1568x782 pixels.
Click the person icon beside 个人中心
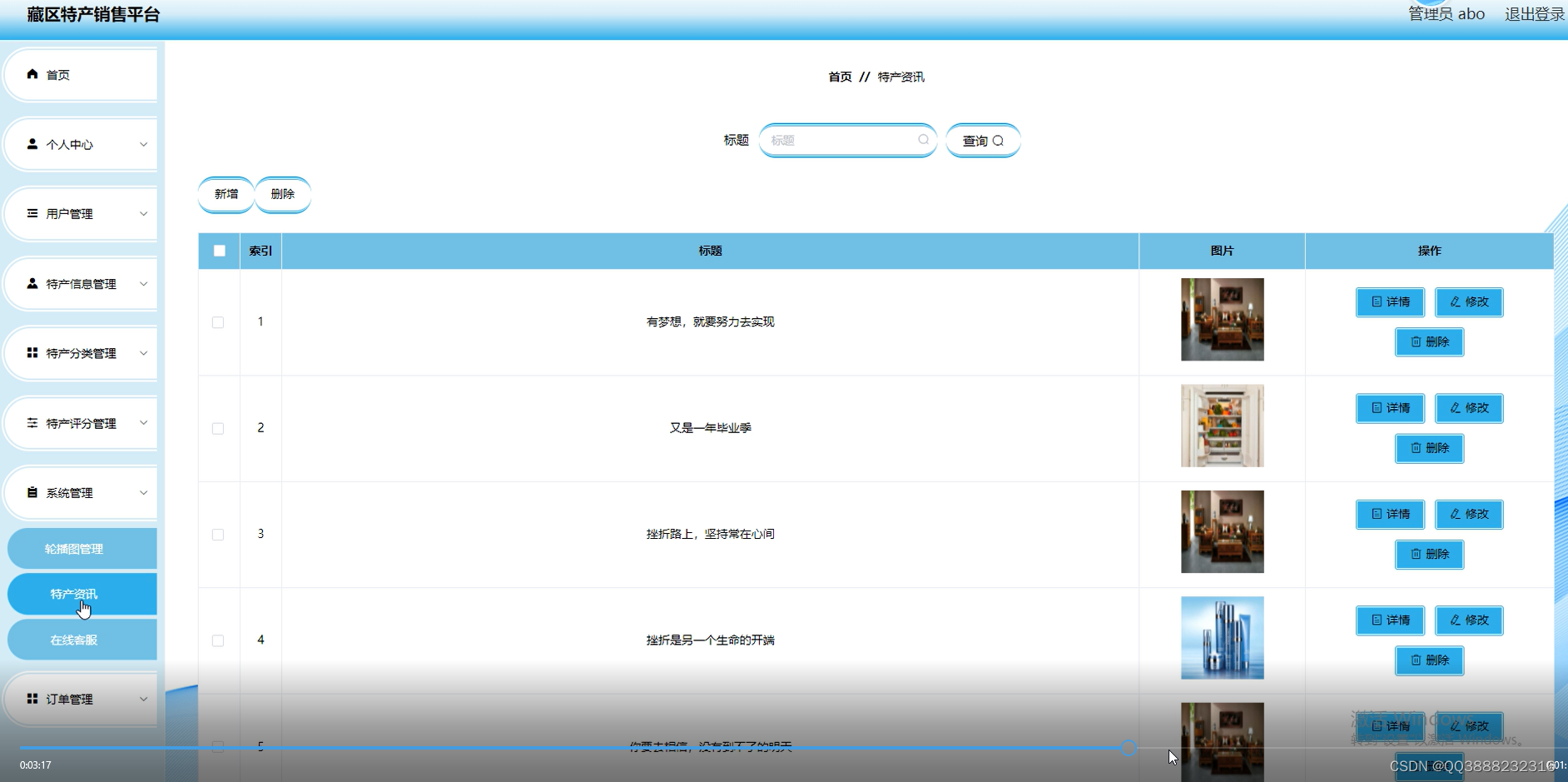pyautogui.click(x=32, y=144)
